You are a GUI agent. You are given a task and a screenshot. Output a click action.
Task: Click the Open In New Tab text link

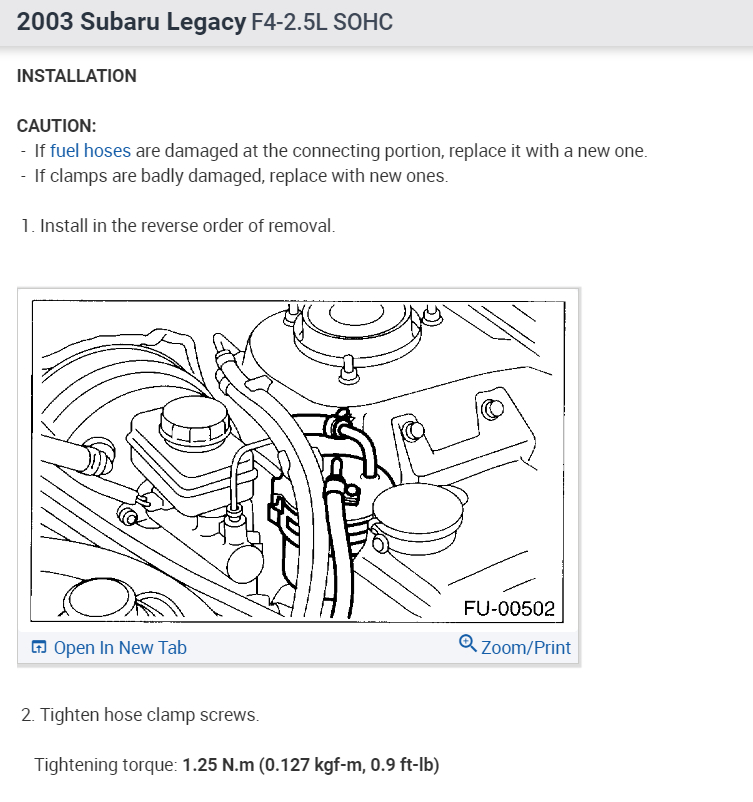[120, 648]
